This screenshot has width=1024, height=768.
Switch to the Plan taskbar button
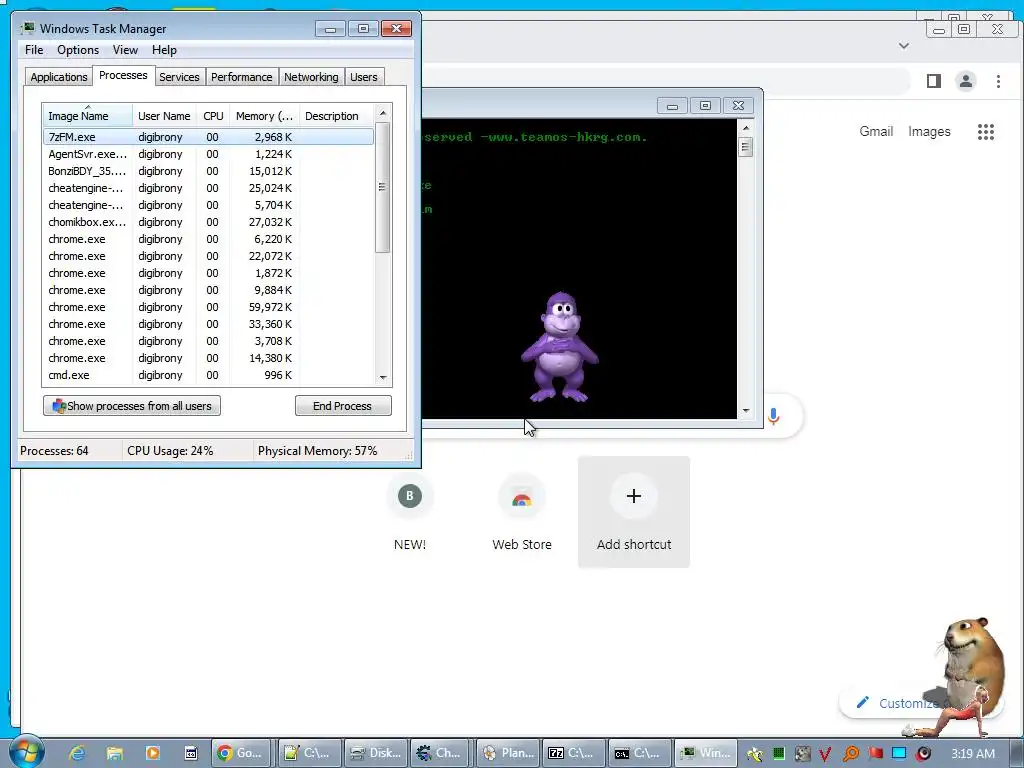[508, 753]
